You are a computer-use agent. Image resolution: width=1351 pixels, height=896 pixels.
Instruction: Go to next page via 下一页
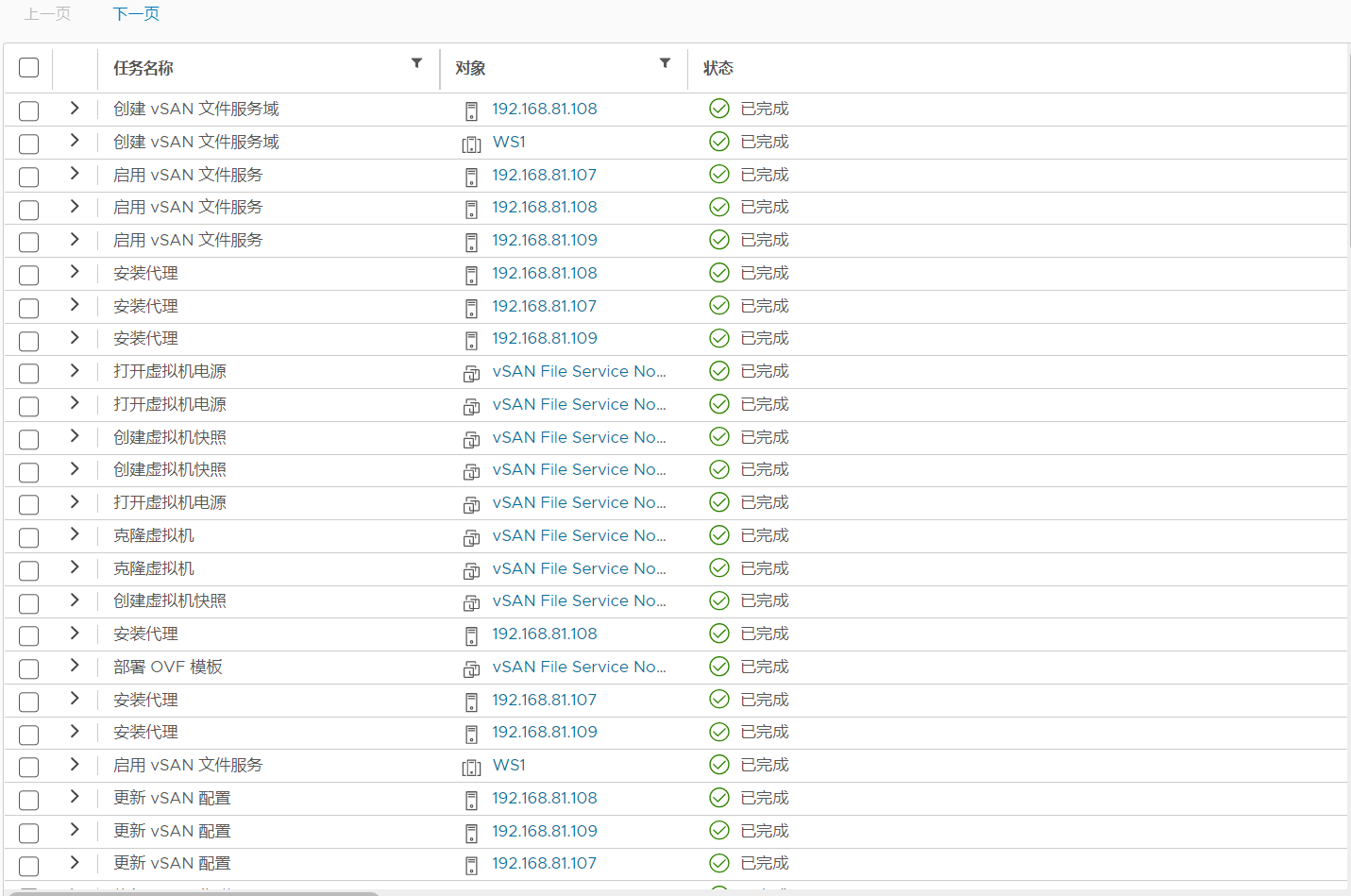pyautogui.click(x=136, y=14)
